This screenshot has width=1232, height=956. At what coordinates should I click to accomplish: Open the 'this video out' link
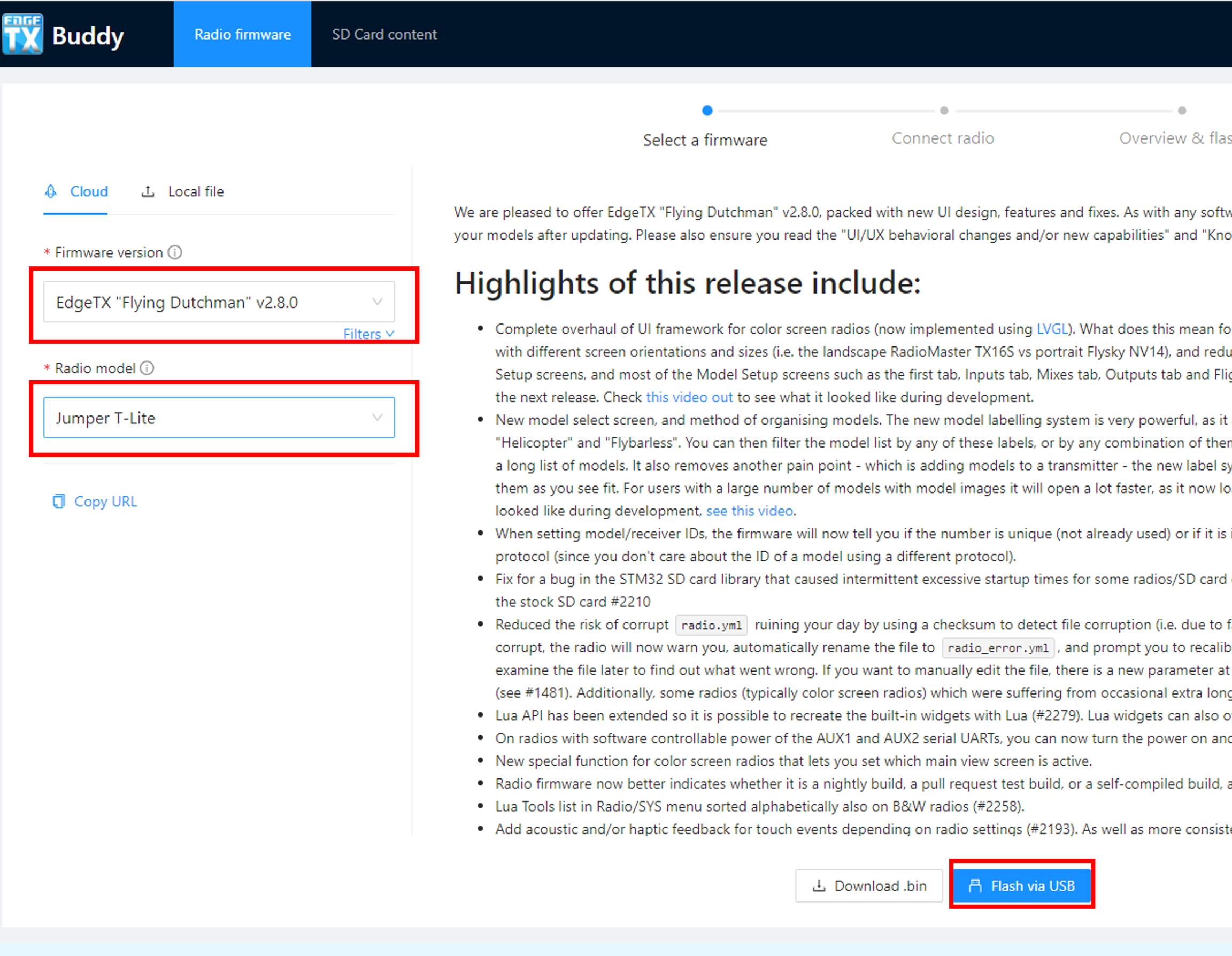tap(689, 397)
